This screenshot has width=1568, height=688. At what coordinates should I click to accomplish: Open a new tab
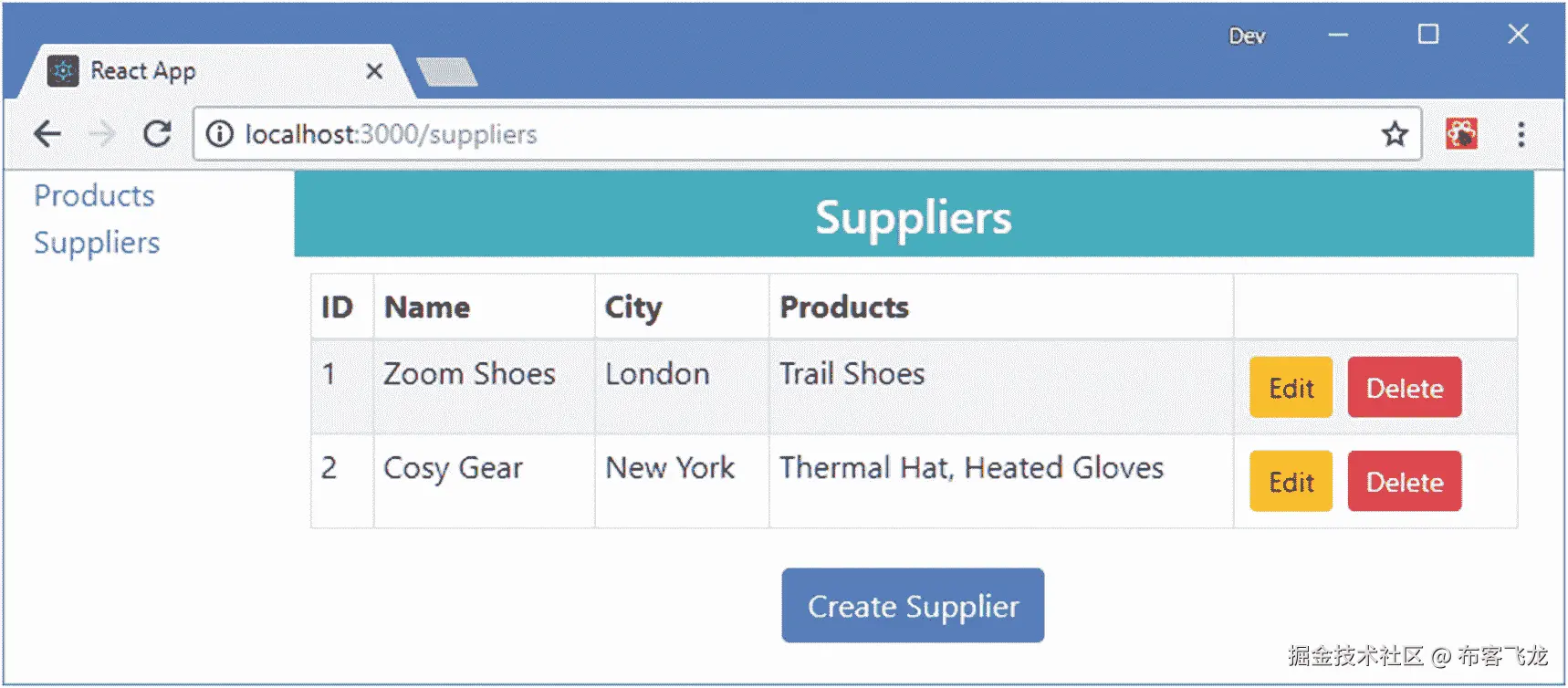coord(446,72)
